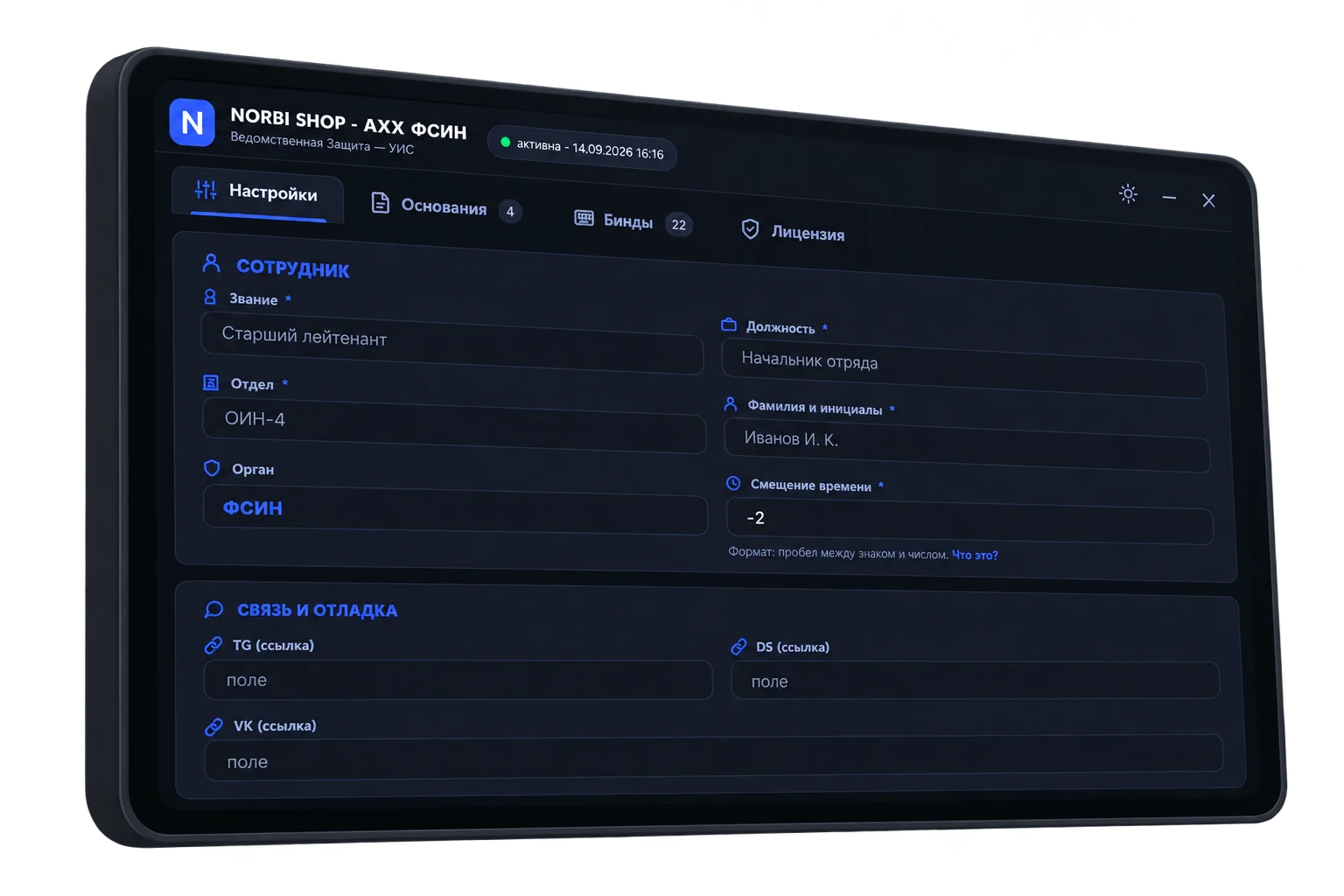The image size is (1344, 896).
Task: Toggle theme with the sun icon
Action: click(x=1128, y=193)
